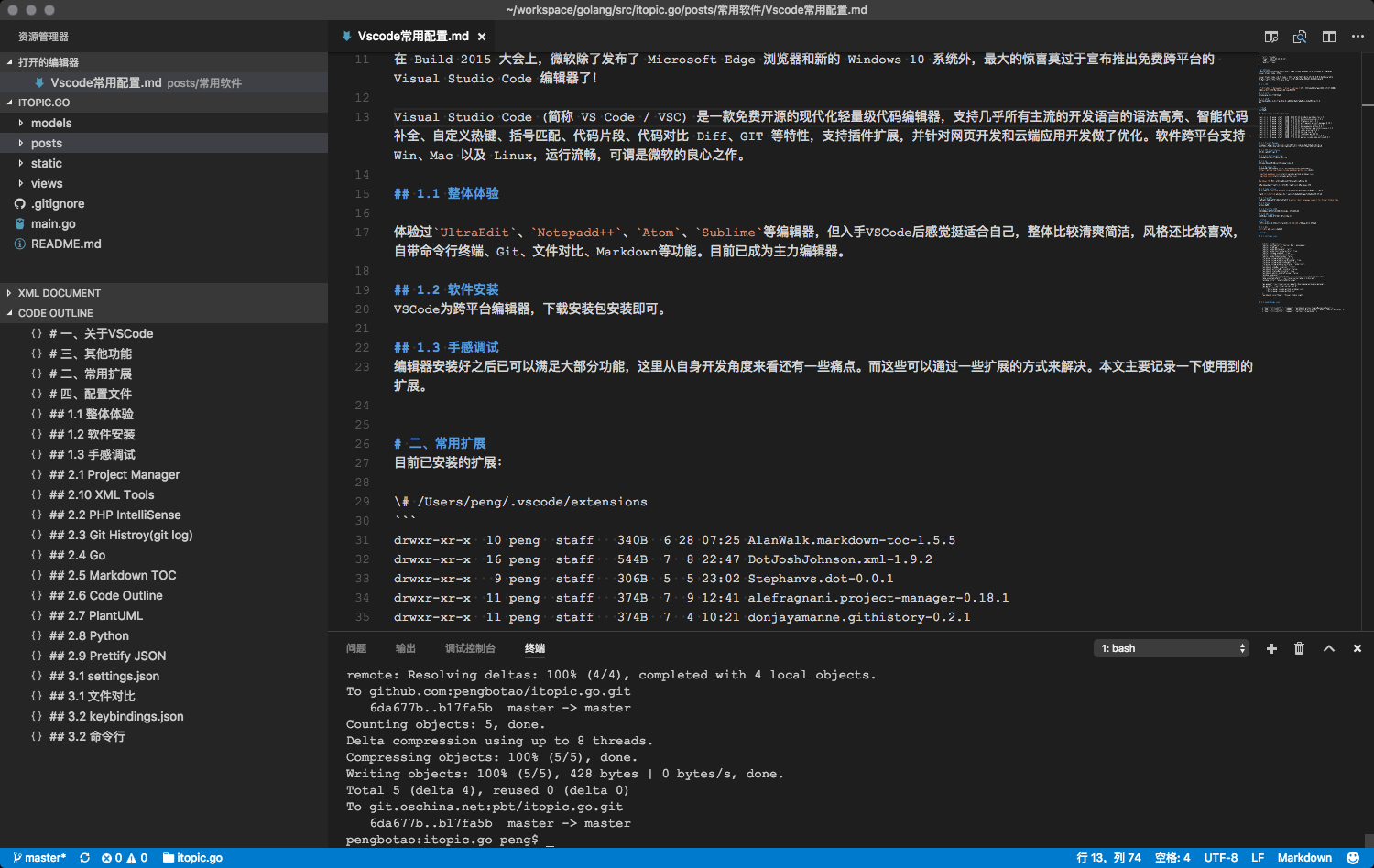The width and height of the screenshot is (1374, 868).
Task: Click the .gitignore file icon
Action: (x=20, y=203)
